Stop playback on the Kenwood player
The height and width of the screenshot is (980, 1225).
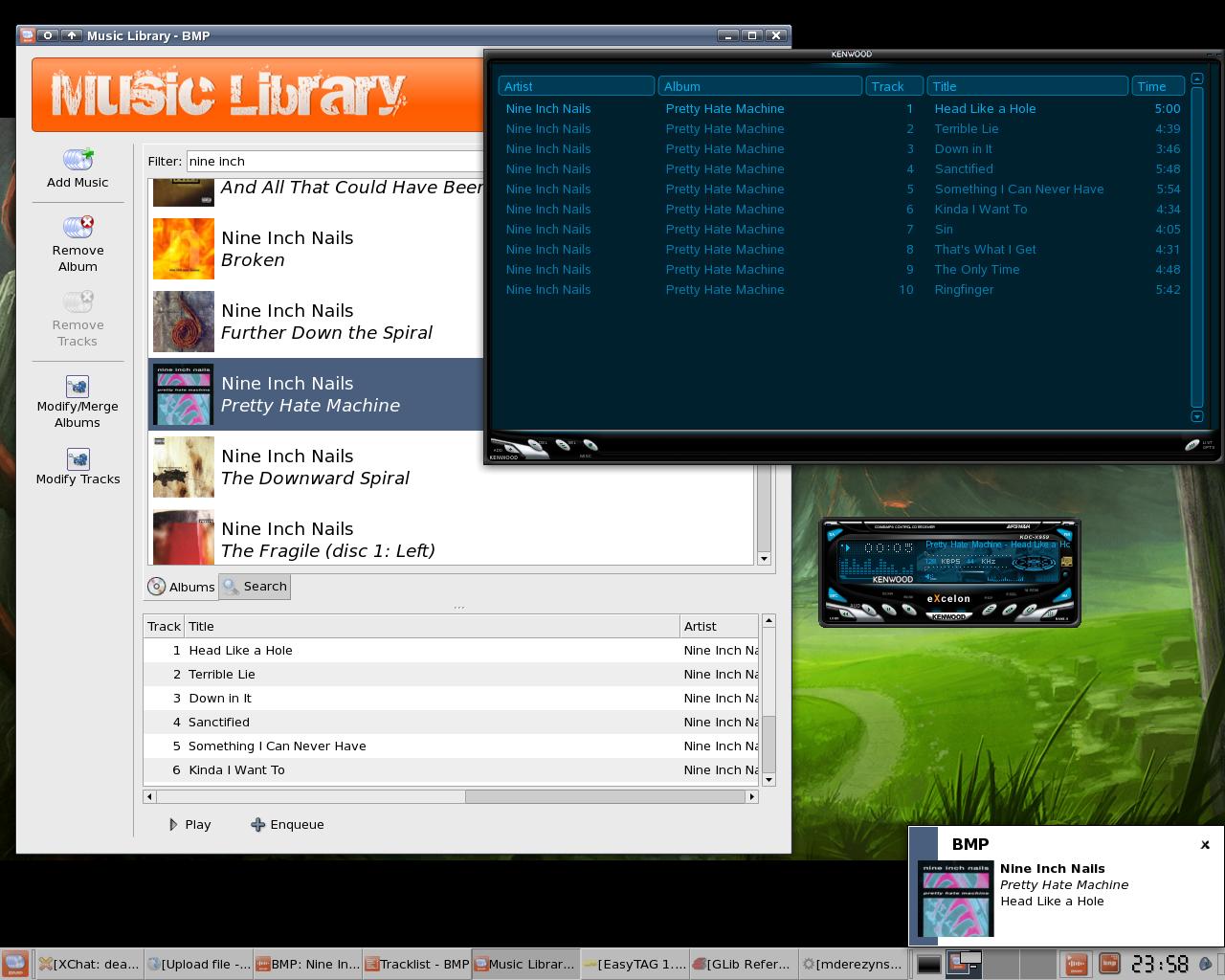[x=908, y=610]
